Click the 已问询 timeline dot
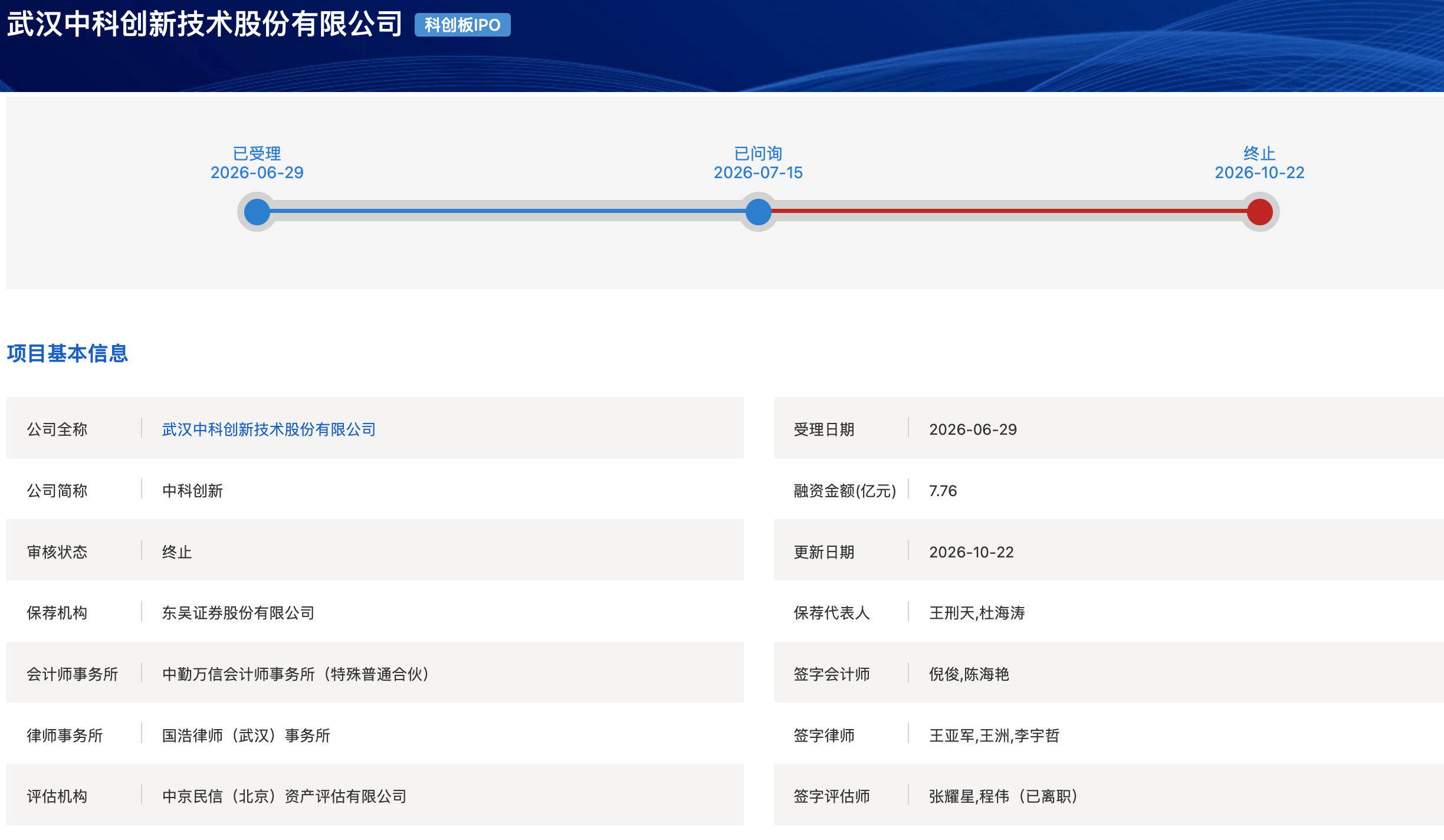 coord(759,212)
